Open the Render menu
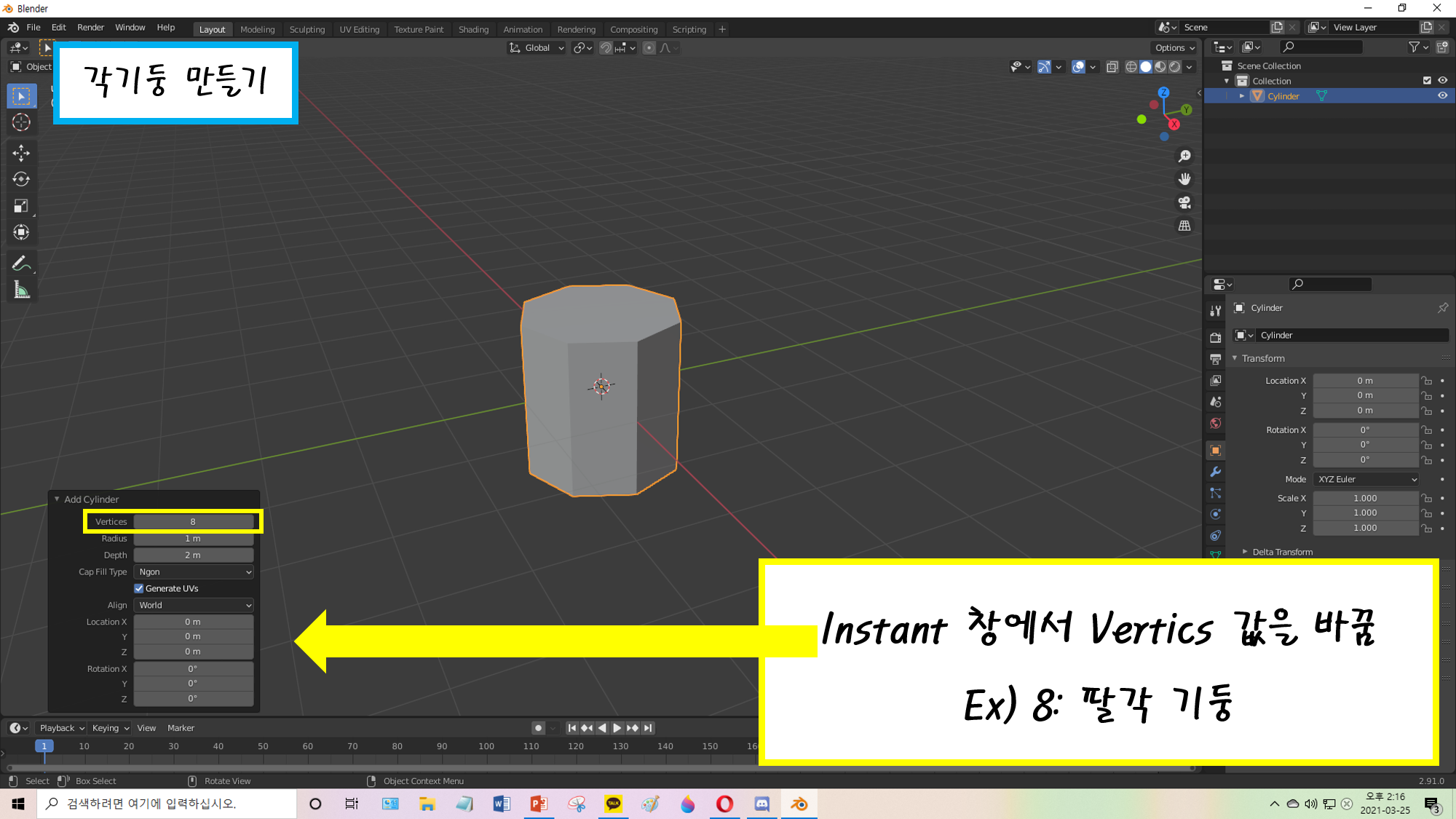 [90, 27]
